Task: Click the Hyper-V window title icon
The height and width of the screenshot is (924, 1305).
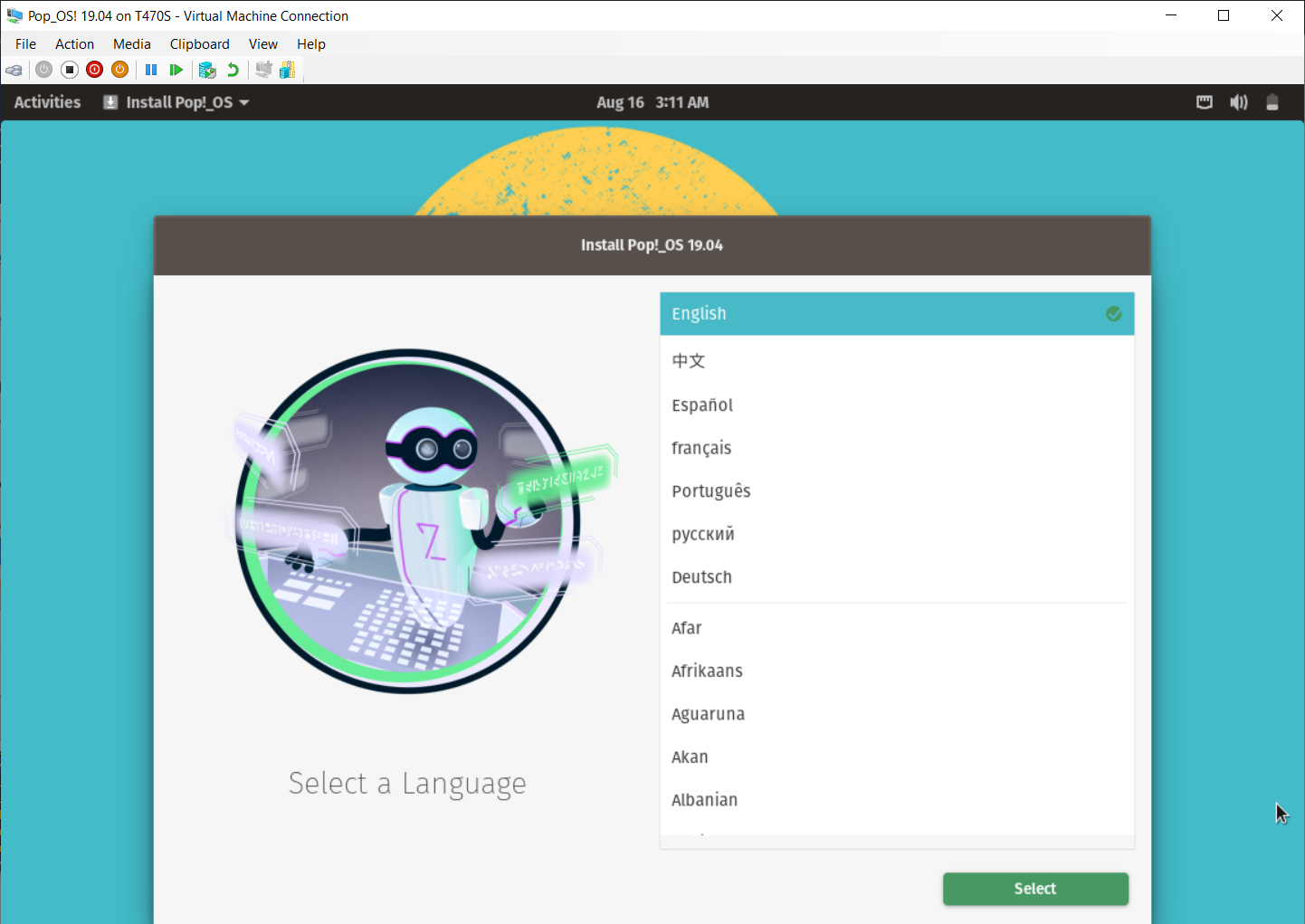Action: (14, 15)
